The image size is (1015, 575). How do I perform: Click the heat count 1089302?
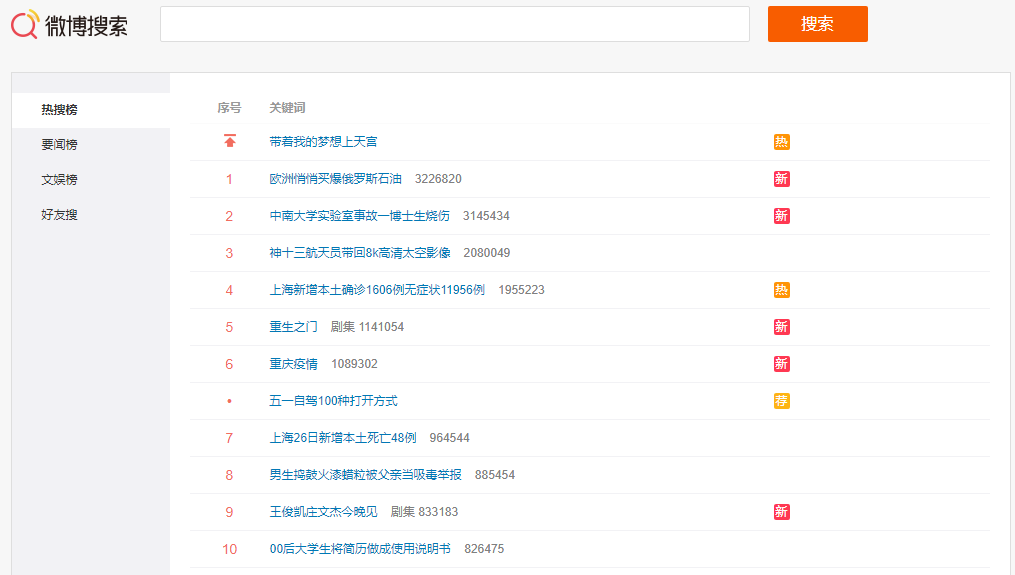click(x=354, y=364)
